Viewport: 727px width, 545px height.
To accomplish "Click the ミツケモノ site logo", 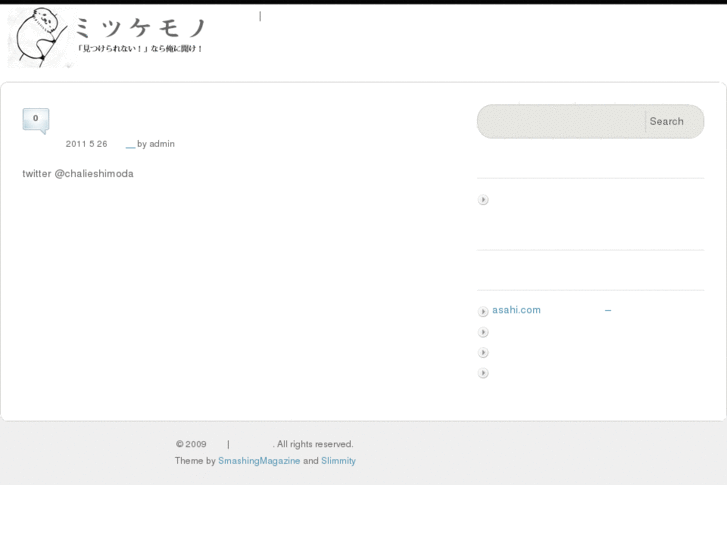I will 107,37.
